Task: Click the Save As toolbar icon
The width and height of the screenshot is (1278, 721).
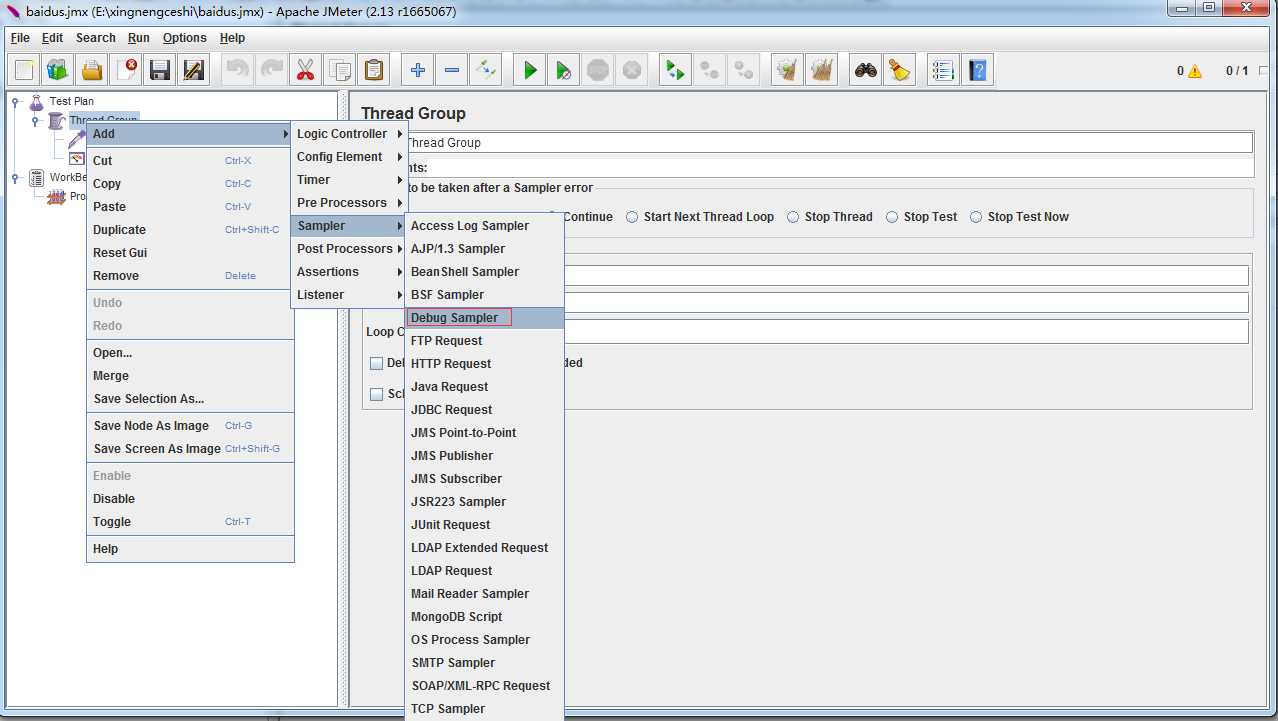Action: pos(194,70)
